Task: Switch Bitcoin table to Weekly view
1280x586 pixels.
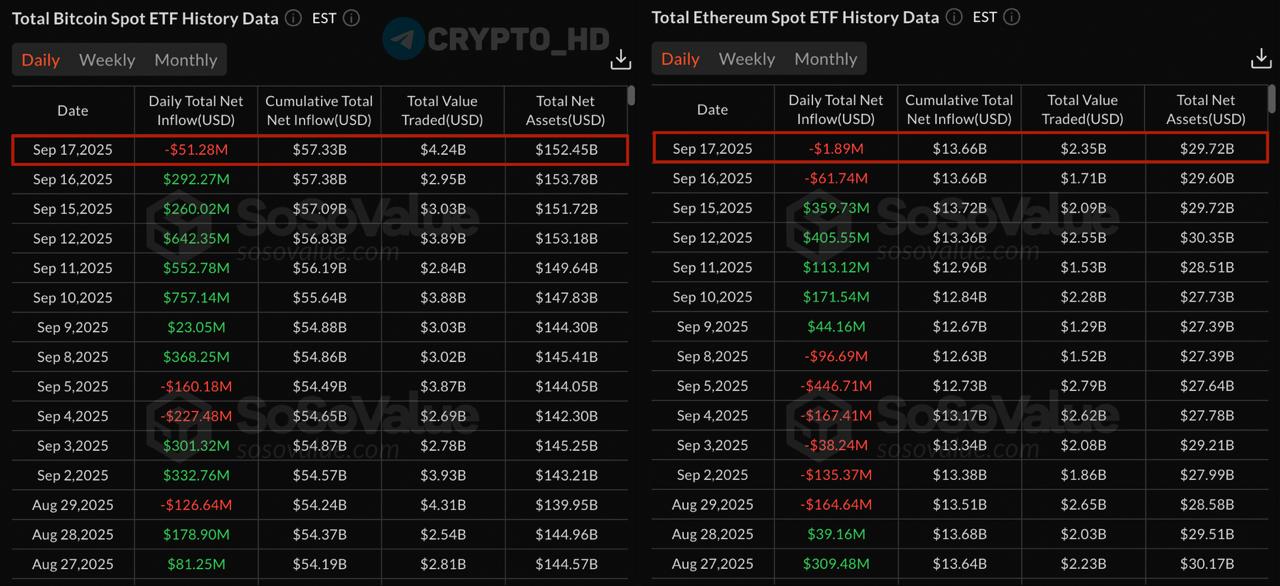Action: pos(107,60)
